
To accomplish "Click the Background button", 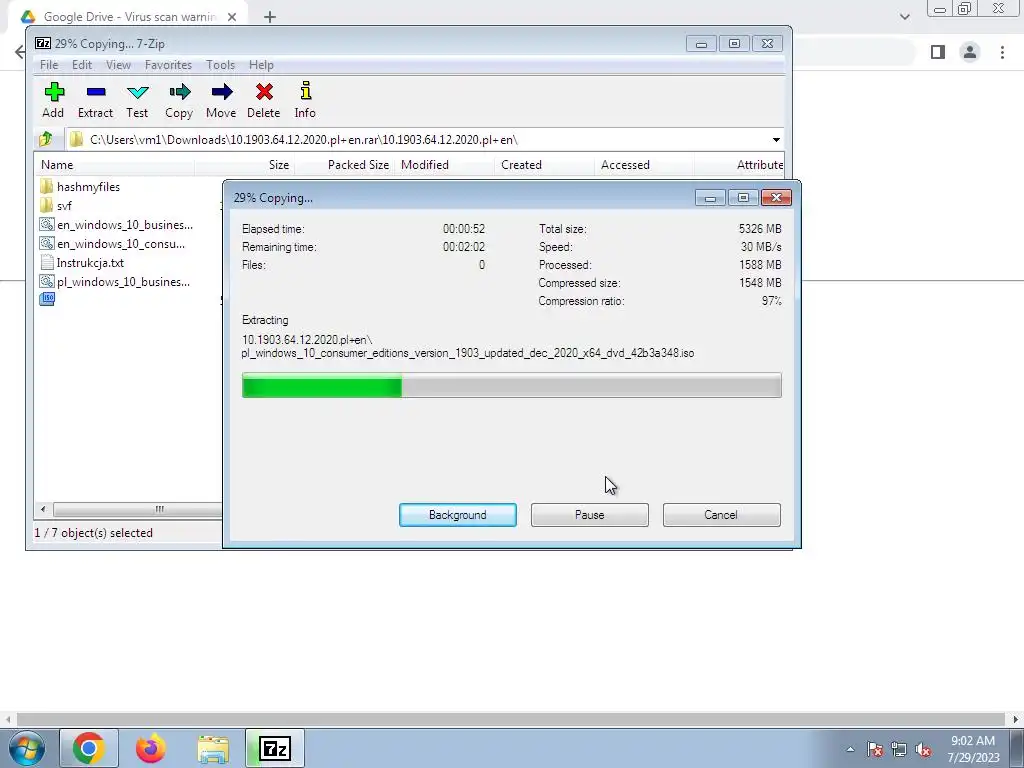I will click(x=458, y=515).
